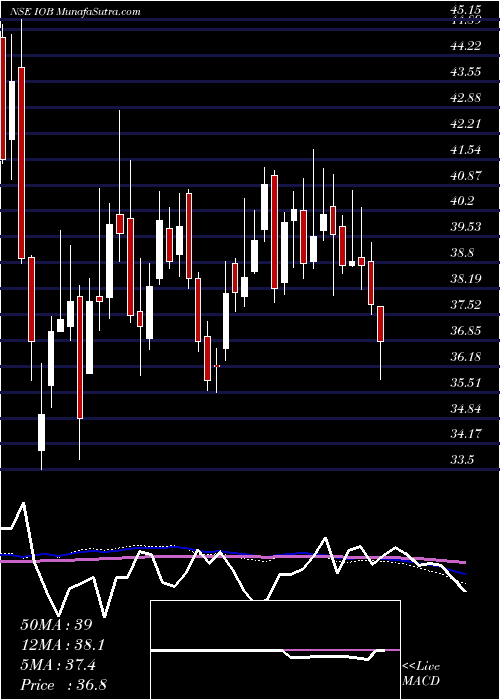This screenshot has height=700, width=500.
Task: Select the 43.55 price axis label
Action: click(465, 71)
